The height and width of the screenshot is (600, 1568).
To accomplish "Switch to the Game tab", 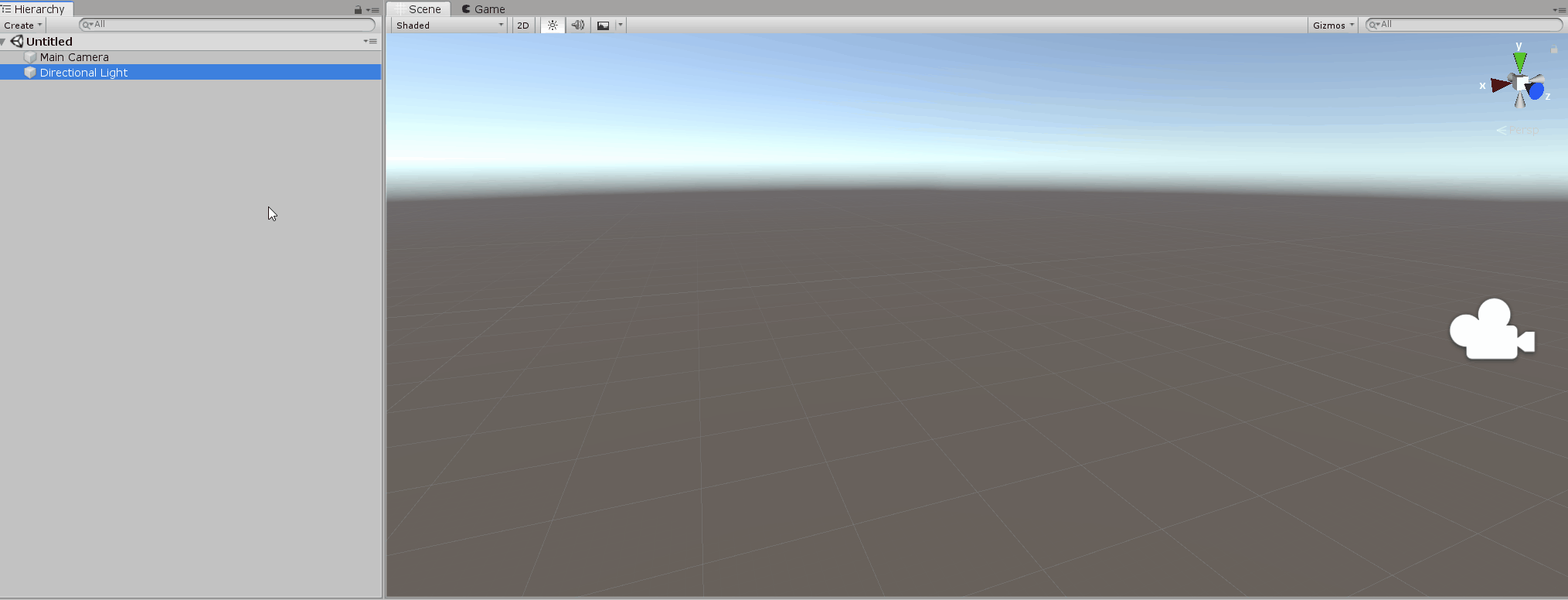I will click(x=484, y=9).
